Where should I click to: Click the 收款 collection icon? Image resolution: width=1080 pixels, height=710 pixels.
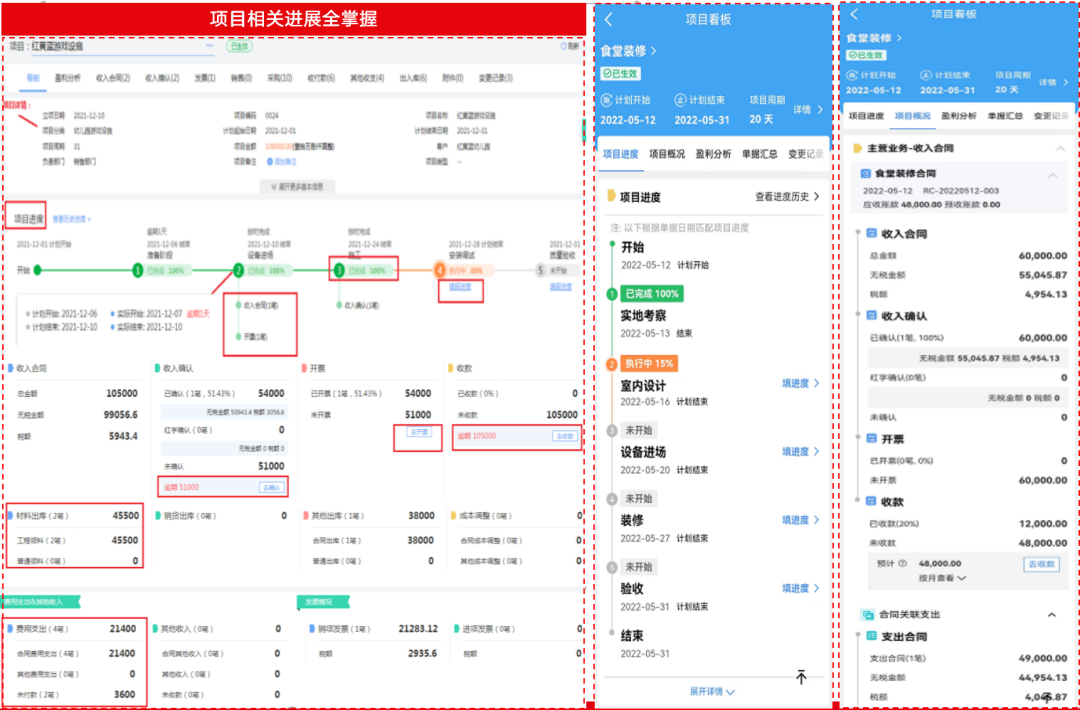click(x=871, y=500)
